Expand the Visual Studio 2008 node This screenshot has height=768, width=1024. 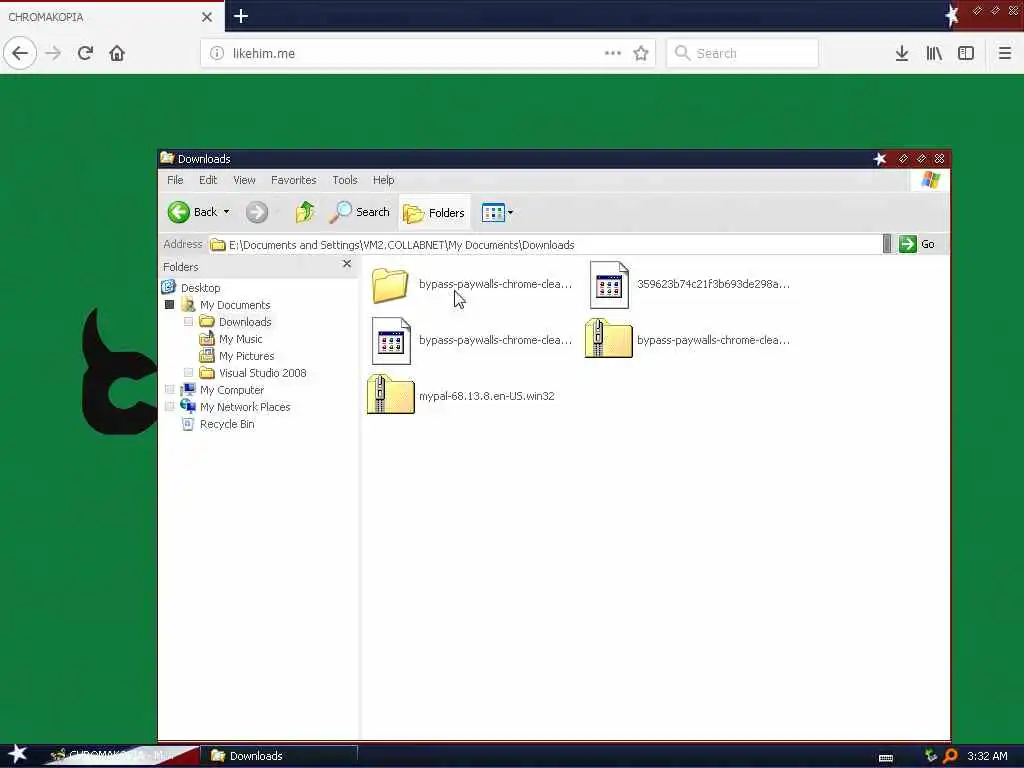point(188,372)
